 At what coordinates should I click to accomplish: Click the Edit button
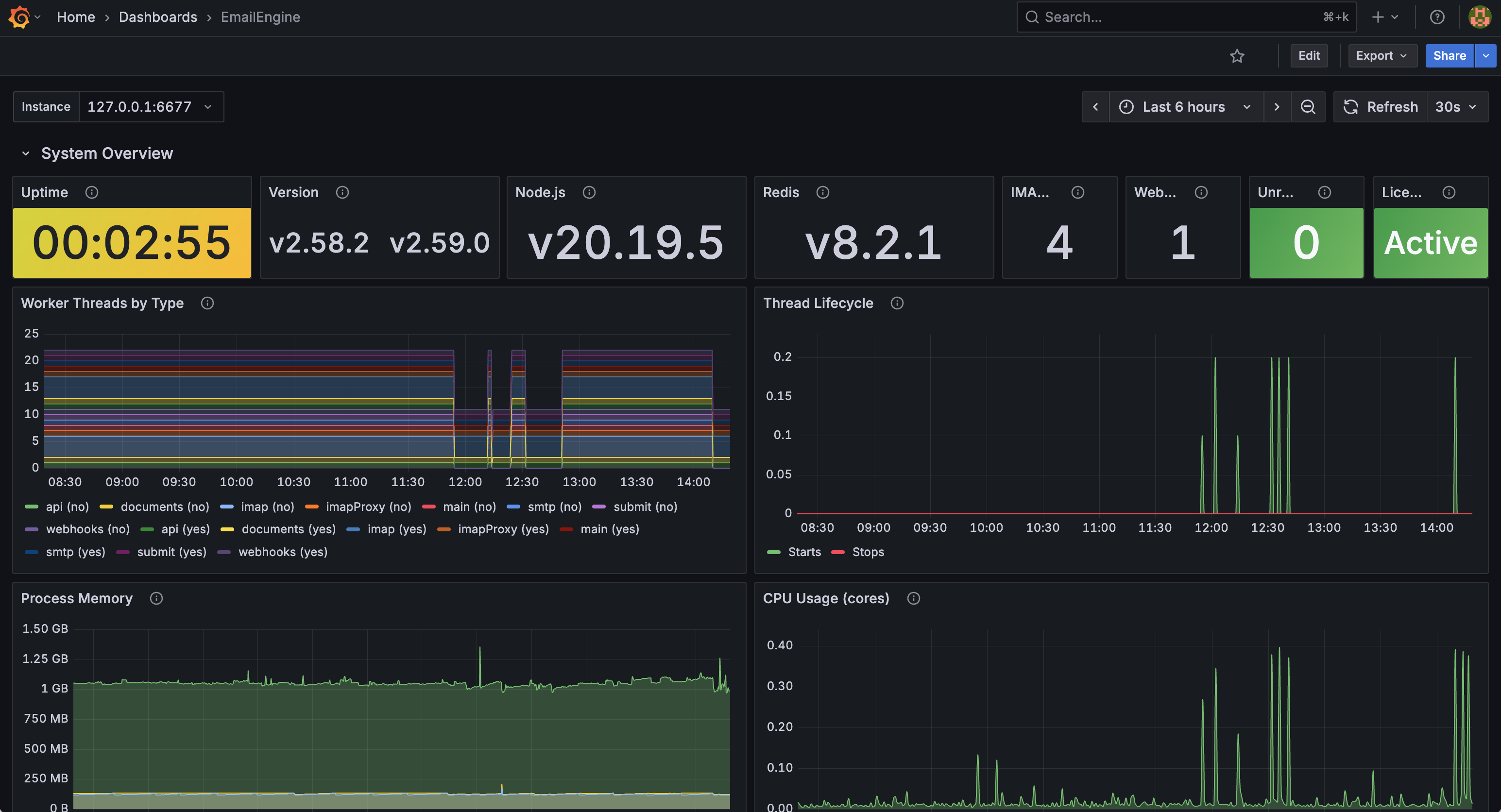click(x=1309, y=55)
